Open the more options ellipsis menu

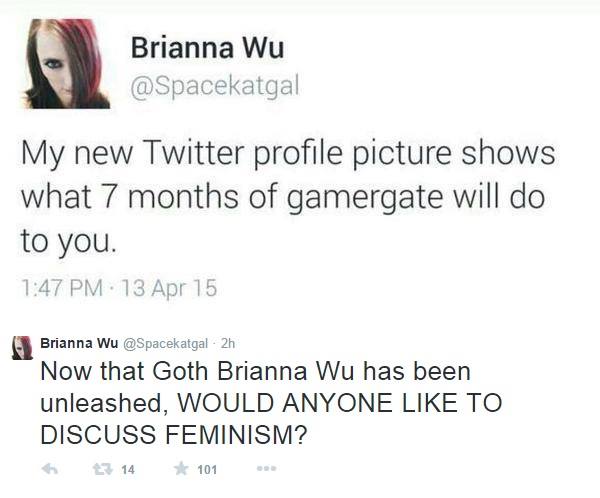(266, 469)
